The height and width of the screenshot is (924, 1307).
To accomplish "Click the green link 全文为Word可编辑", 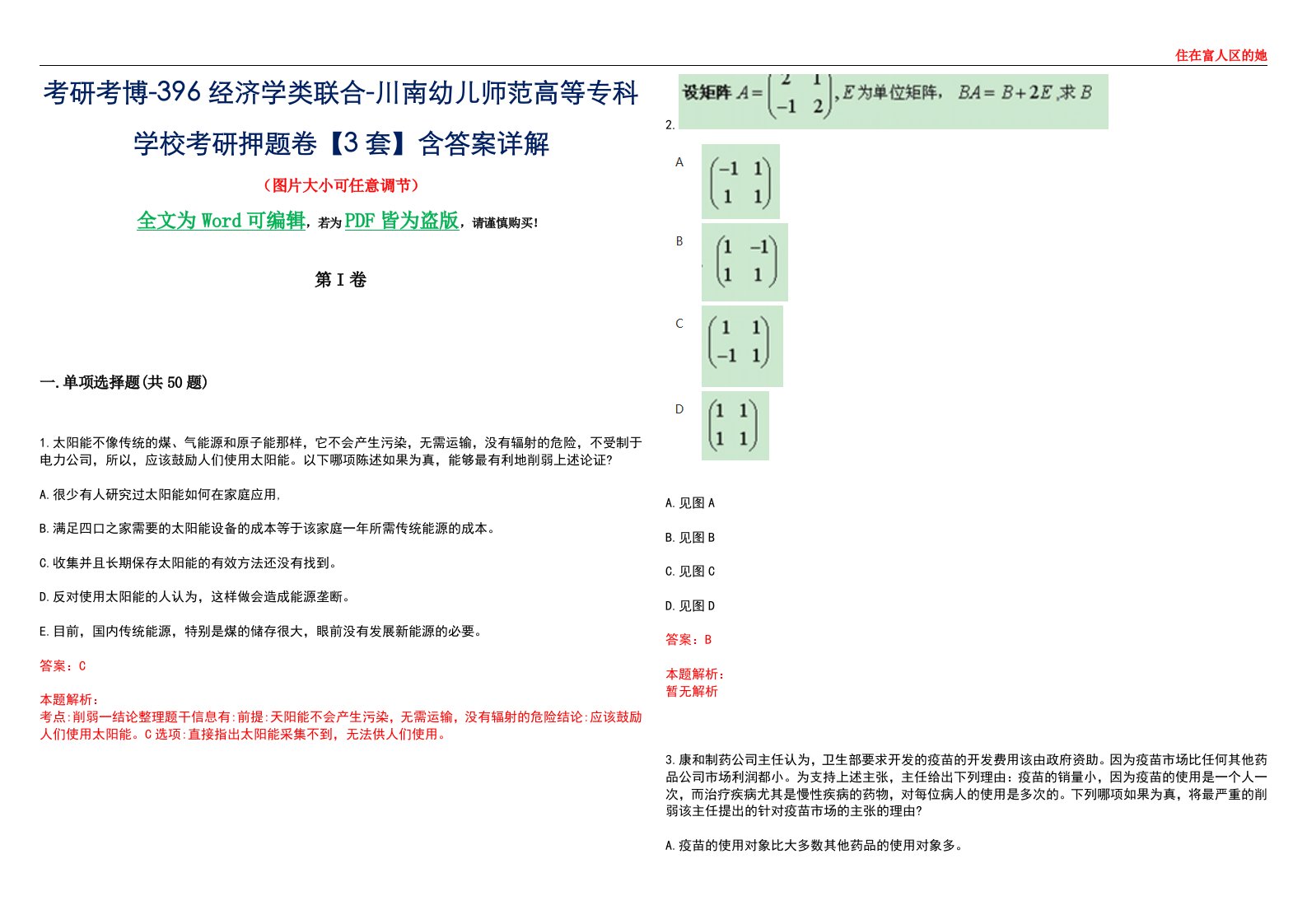I will 221,221.
